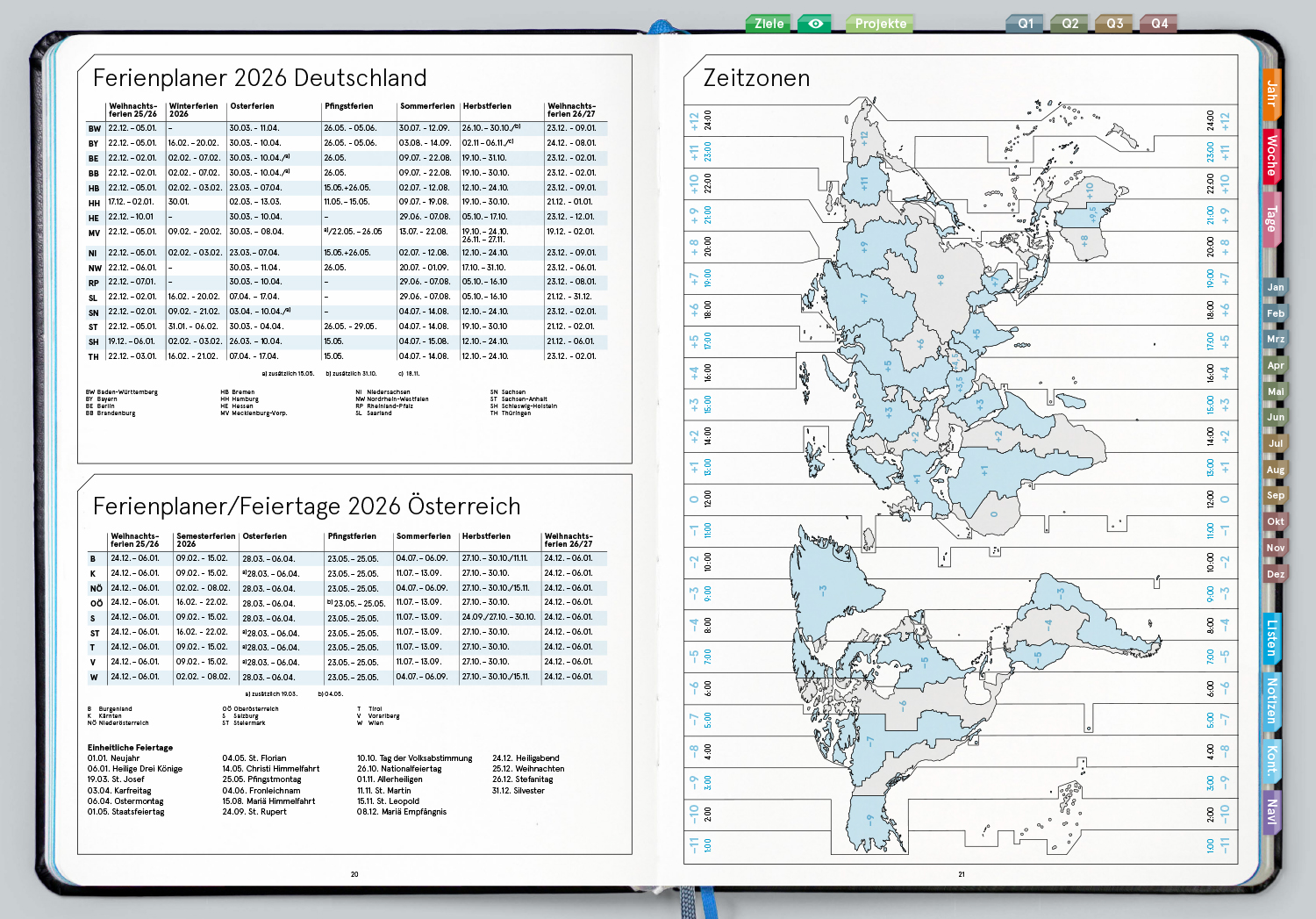Click the MV cell '13.07. - 22.08.'
Image resolution: width=1316 pixels, height=919 pixels.
(x=424, y=232)
